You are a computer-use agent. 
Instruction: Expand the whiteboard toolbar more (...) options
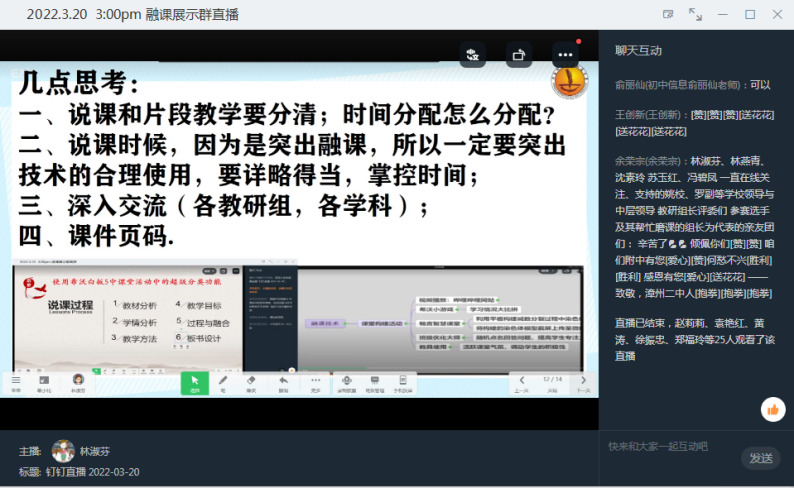316,382
